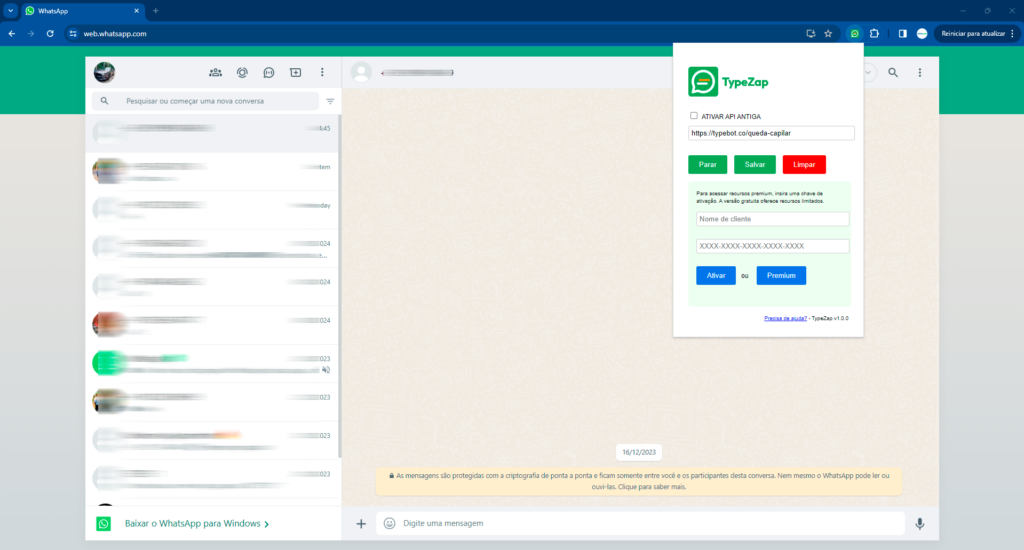Open the Chrome profile icon
The image size is (1024, 550).
922,33
